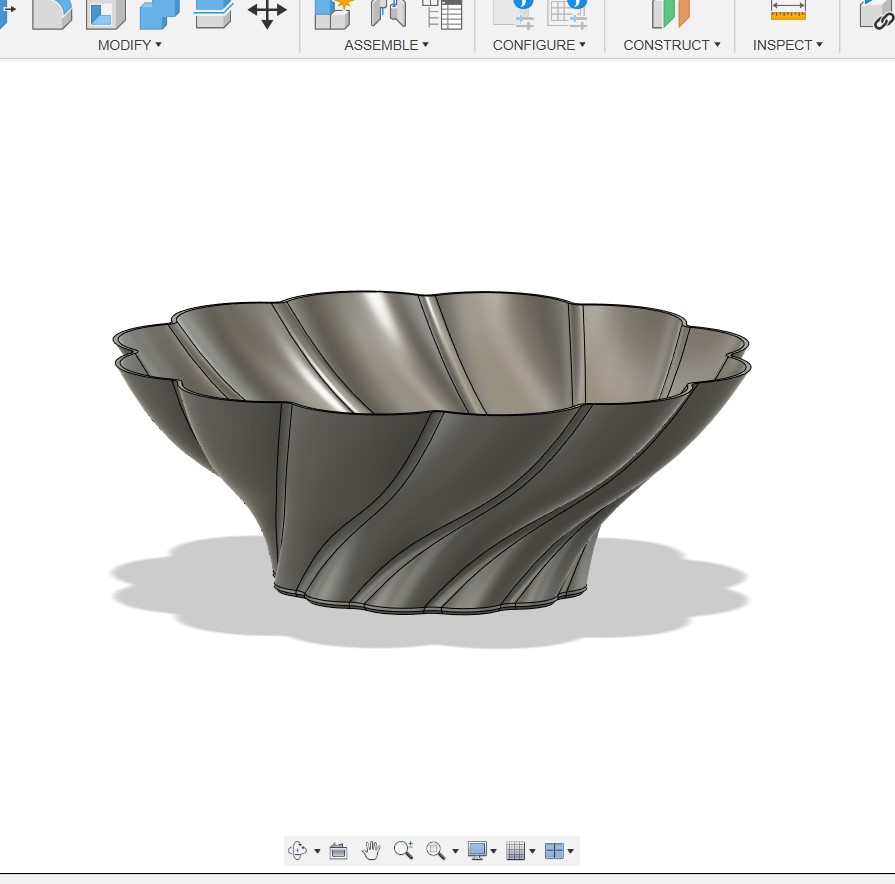Image resolution: width=895 pixels, height=884 pixels.
Task: Open the Construct dropdown menu
Action: click(x=672, y=45)
